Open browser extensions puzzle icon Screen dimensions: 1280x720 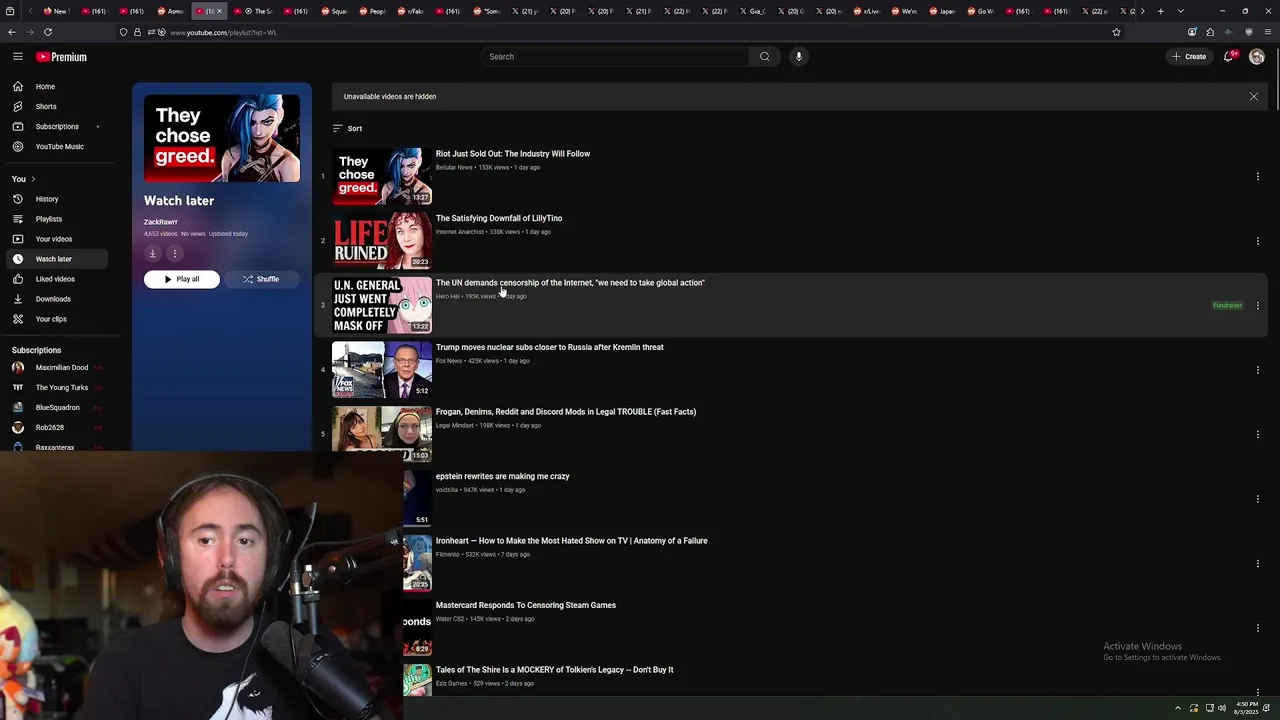click(1210, 32)
